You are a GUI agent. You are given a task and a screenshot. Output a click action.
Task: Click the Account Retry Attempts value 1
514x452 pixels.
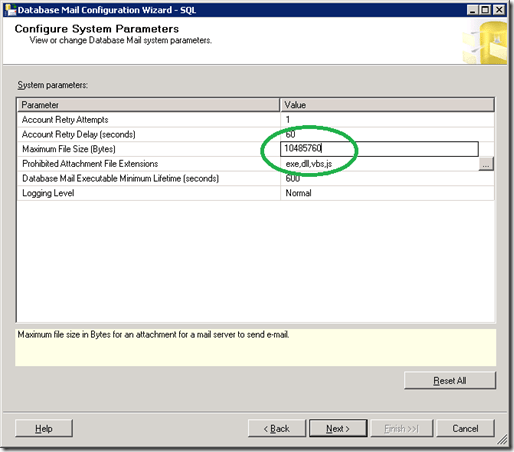(288, 120)
